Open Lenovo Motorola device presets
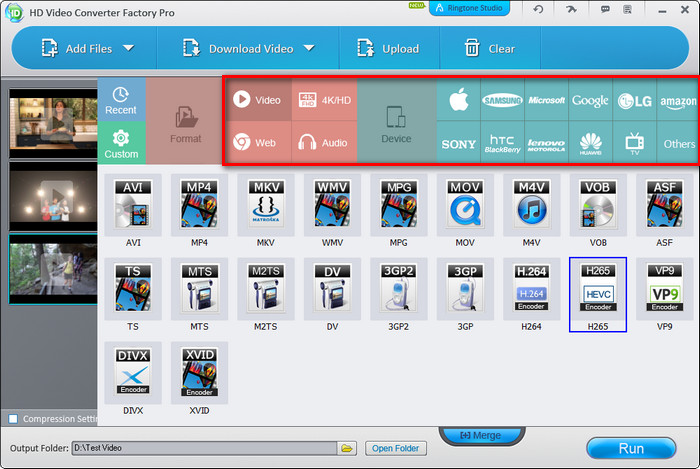This screenshot has height=469, width=700. click(546, 142)
